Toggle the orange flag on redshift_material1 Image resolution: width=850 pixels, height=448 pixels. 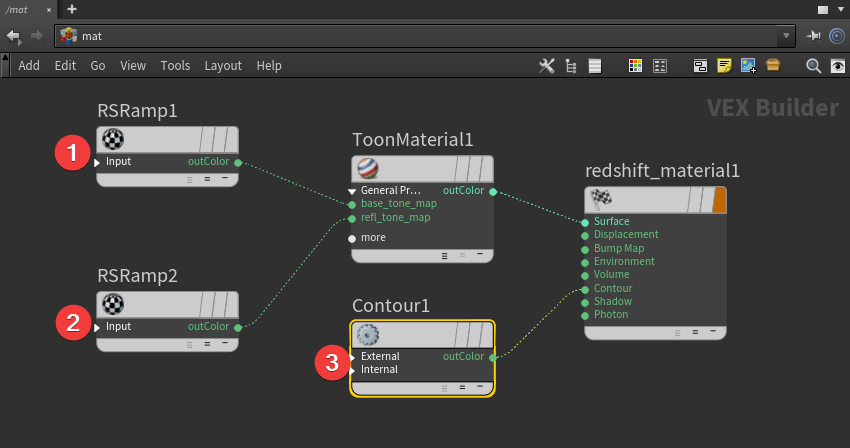(x=719, y=200)
